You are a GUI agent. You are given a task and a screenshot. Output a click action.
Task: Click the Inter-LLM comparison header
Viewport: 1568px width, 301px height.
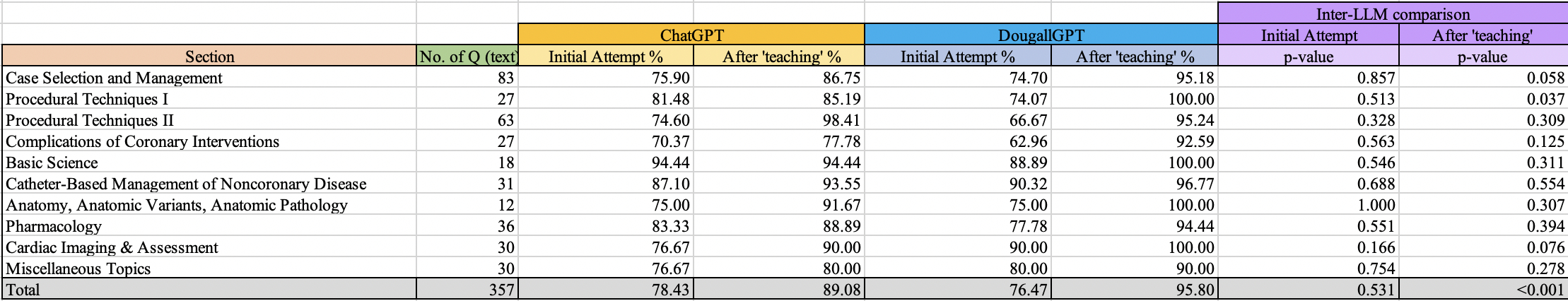pos(1393,14)
